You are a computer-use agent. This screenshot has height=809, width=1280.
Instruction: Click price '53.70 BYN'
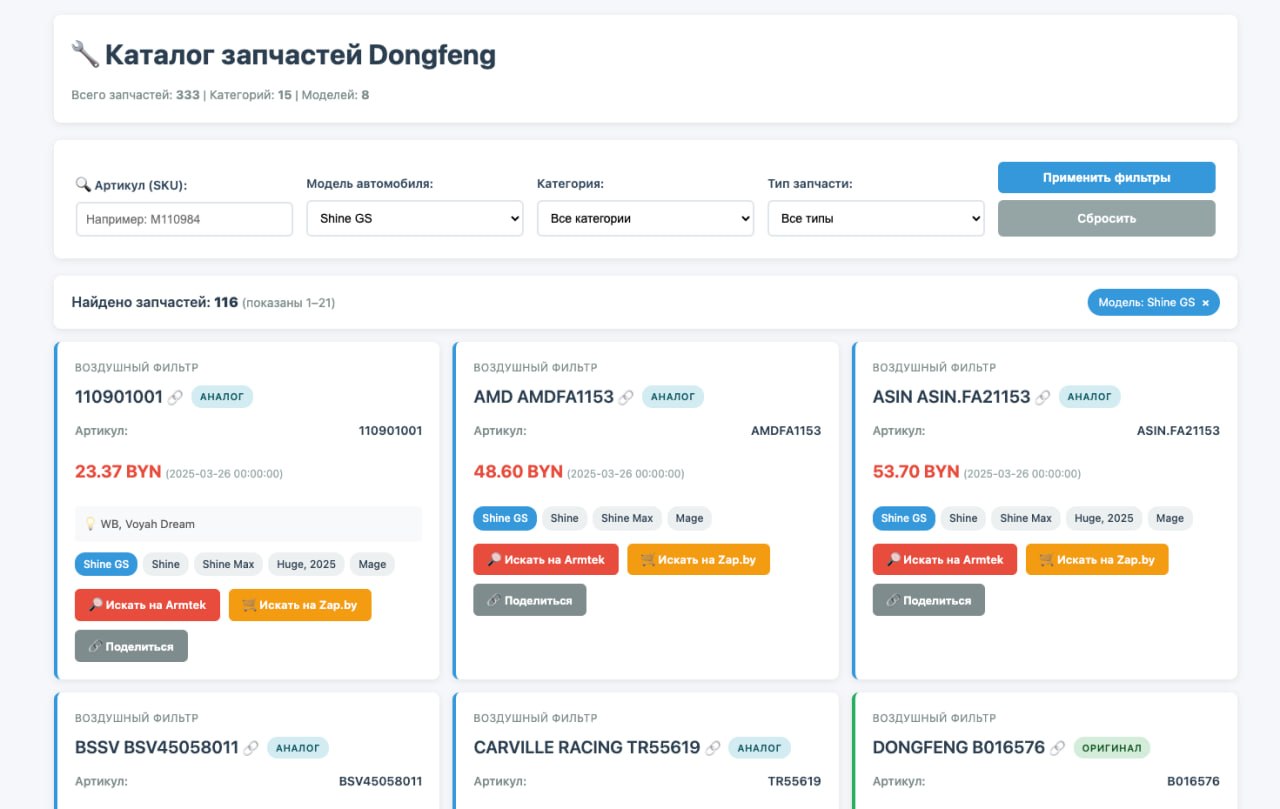[x=916, y=471]
